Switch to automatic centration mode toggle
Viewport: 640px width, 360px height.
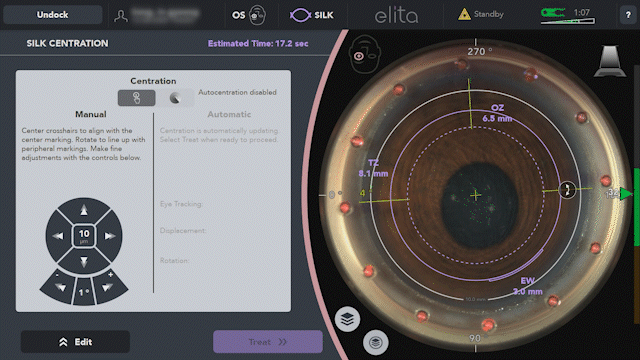176,98
